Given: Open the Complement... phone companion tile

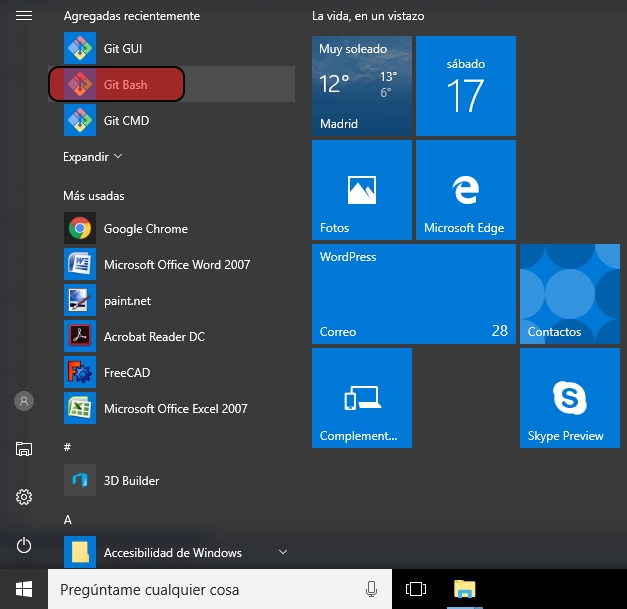Looking at the screenshot, I should pyautogui.click(x=362, y=398).
